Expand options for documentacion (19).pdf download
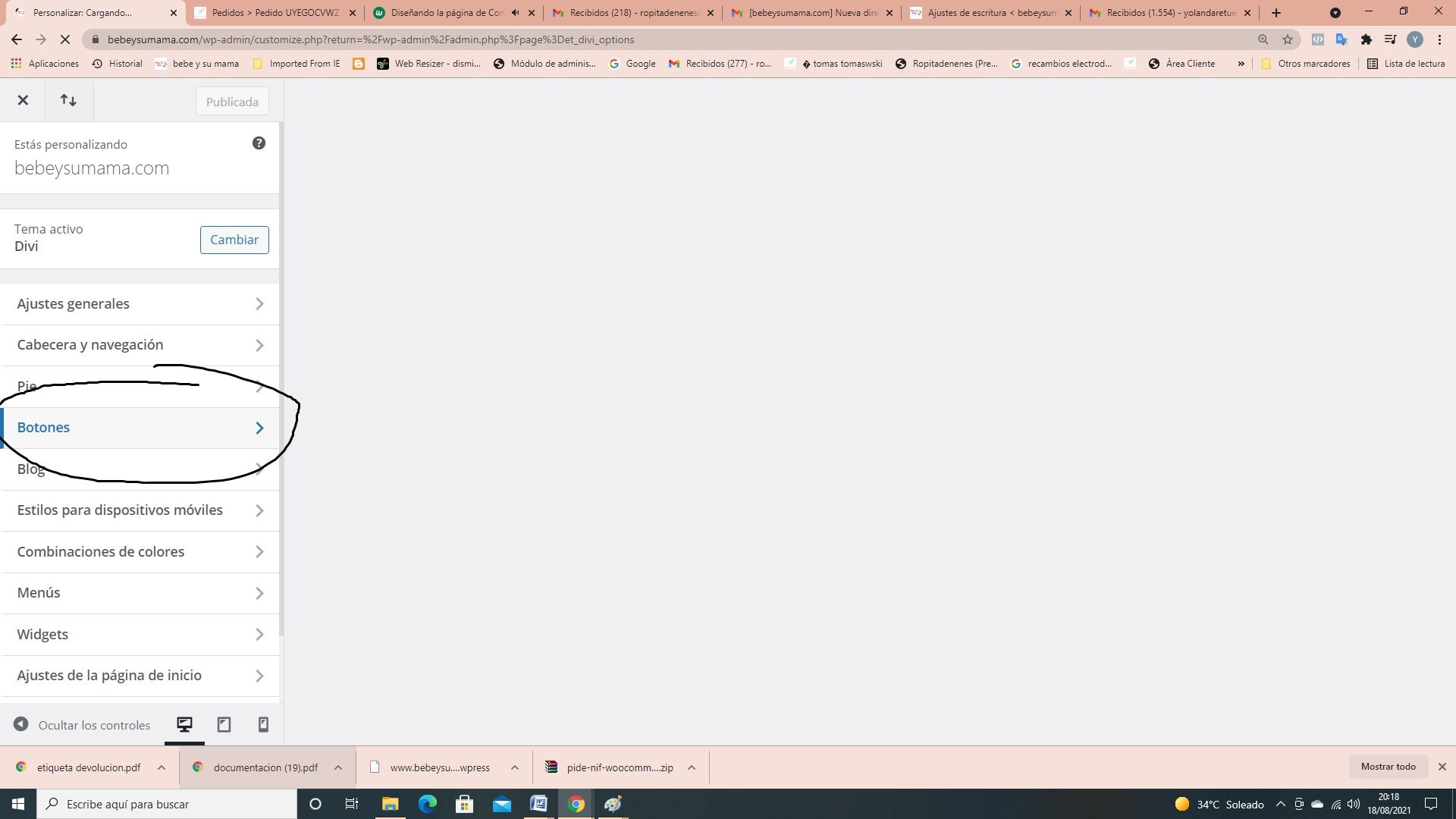Viewport: 1456px width, 819px height. coord(338,767)
